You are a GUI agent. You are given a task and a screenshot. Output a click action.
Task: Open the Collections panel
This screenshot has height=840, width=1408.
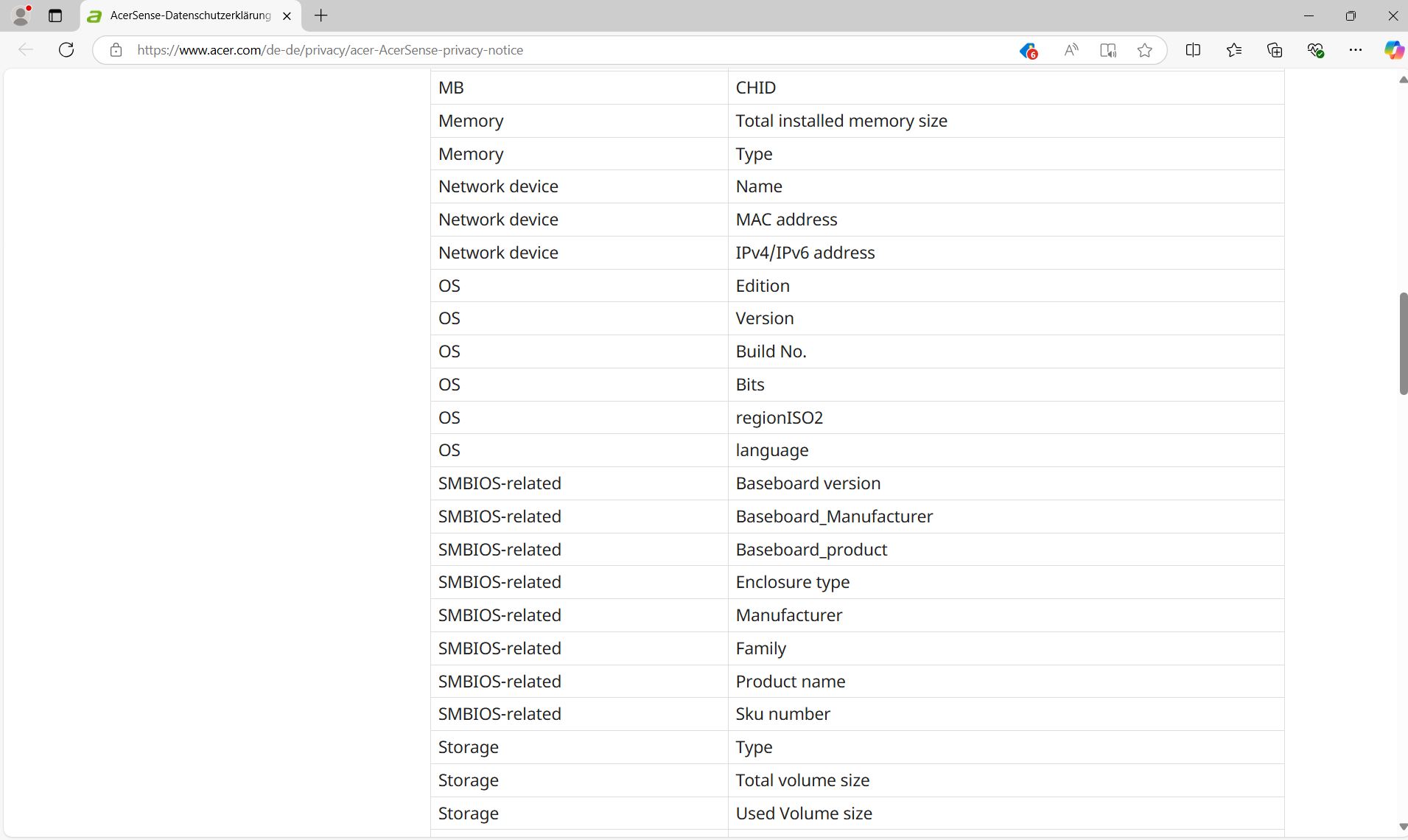(1275, 50)
